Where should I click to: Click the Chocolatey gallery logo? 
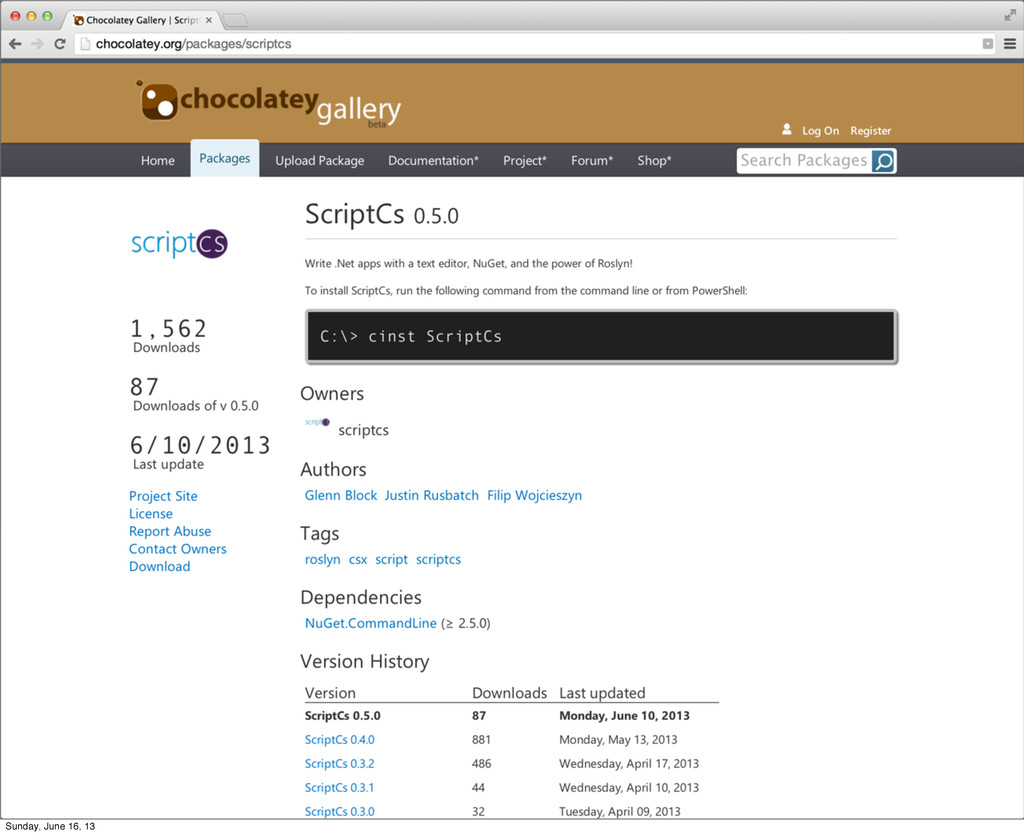tap(270, 104)
